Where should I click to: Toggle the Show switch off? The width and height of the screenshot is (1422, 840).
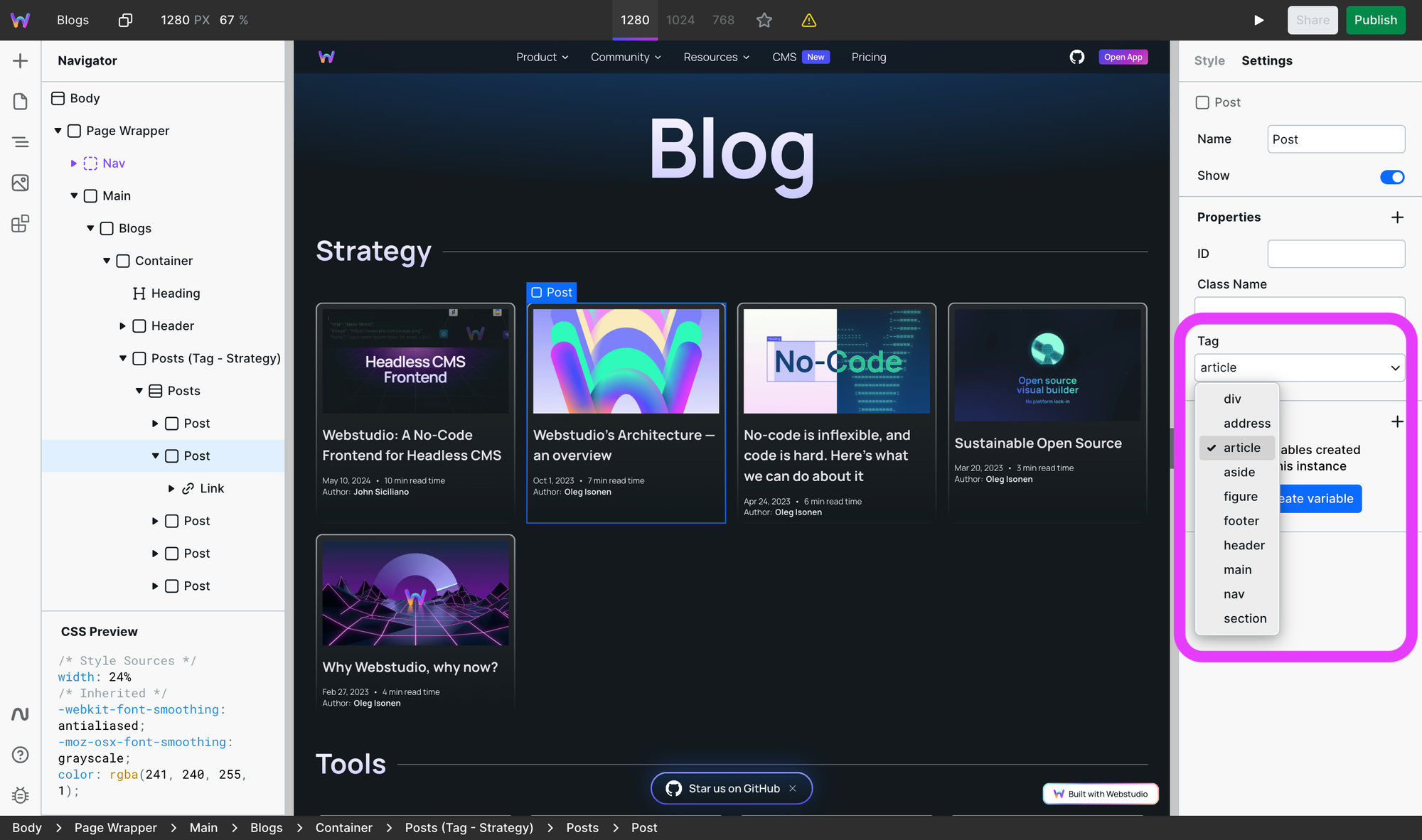click(x=1391, y=176)
